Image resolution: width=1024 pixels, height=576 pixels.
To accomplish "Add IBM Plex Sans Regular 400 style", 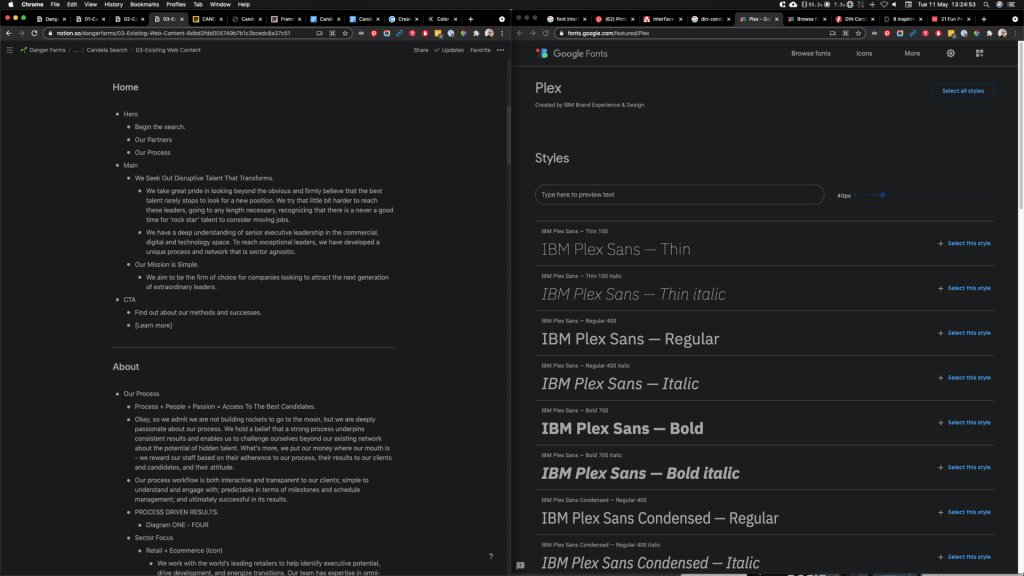I will pos(964,333).
